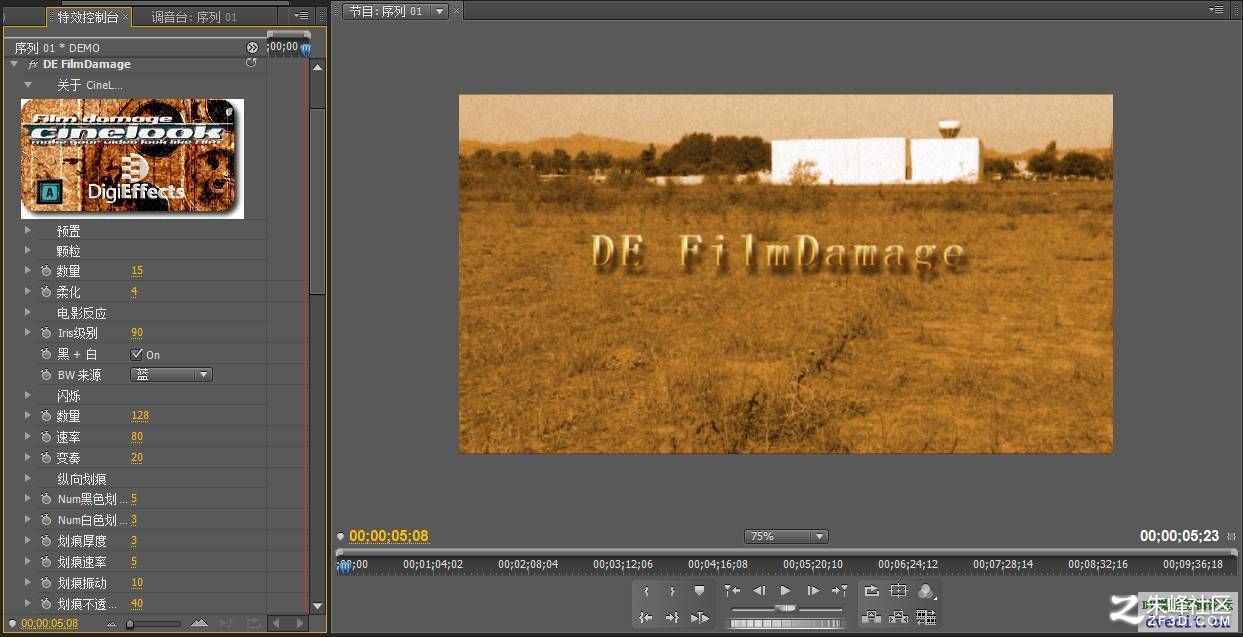Toggle animation stopwatch for 划痕振动
The width and height of the screenshot is (1243, 637).
pyautogui.click(x=46, y=583)
